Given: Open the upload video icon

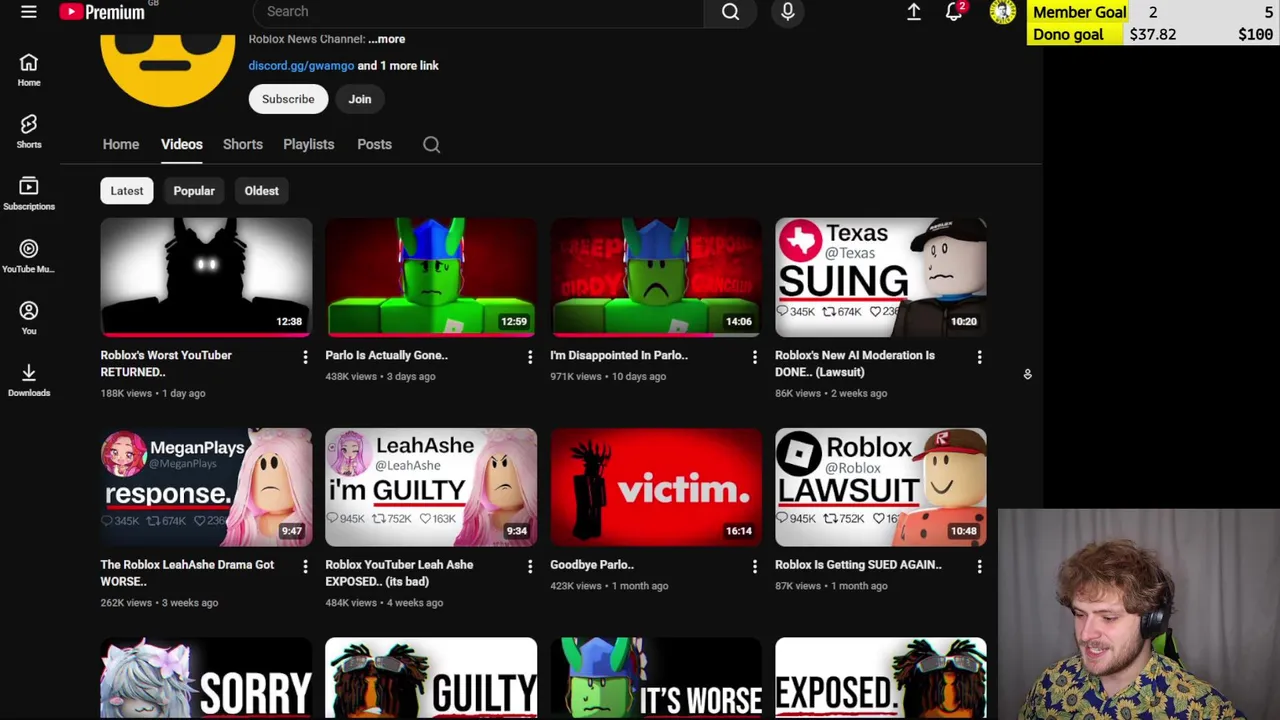Looking at the screenshot, I should tap(913, 12).
